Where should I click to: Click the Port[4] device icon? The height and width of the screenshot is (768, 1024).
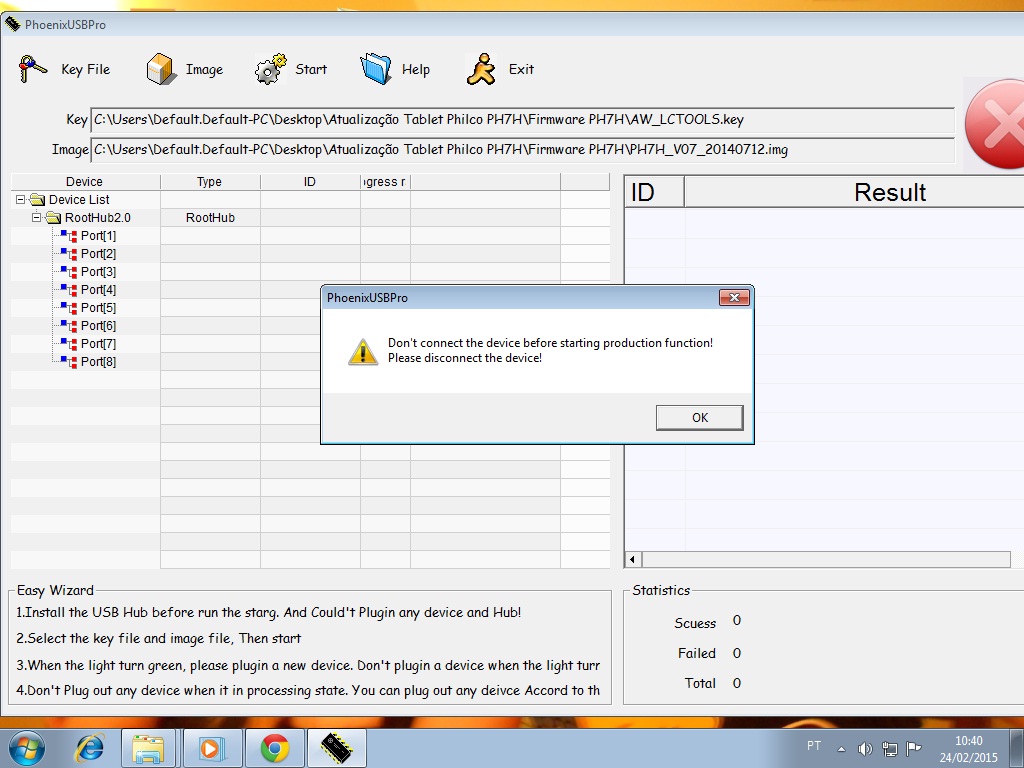69,289
